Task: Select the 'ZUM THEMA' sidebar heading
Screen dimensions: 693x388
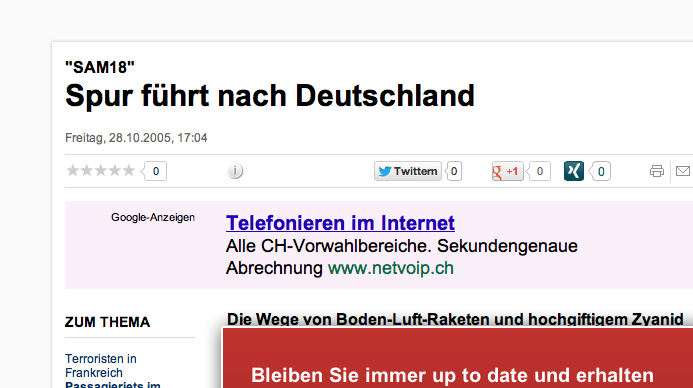Action: pyautogui.click(x=107, y=322)
